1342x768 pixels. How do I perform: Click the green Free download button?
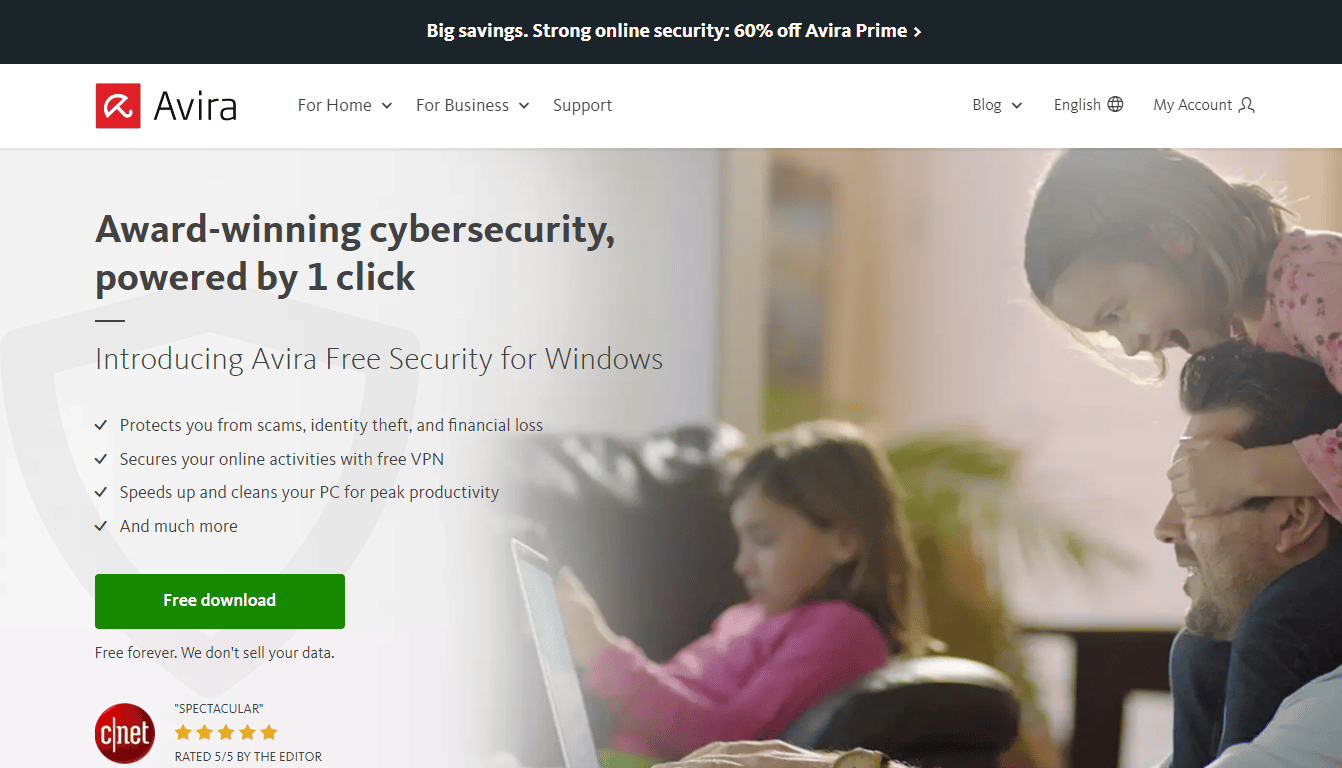pos(220,601)
